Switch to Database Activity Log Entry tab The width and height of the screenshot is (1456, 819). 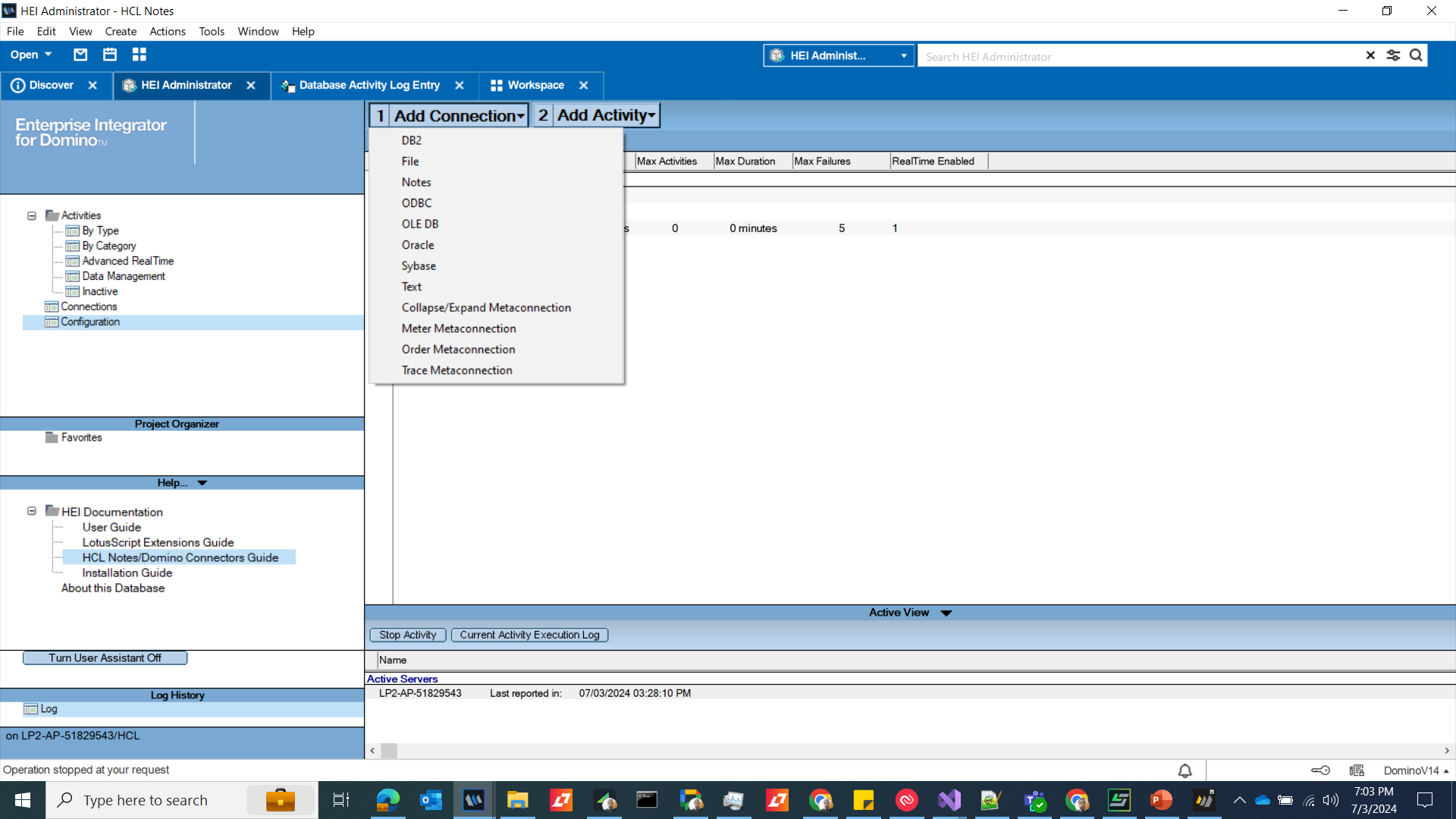(x=369, y=85)
